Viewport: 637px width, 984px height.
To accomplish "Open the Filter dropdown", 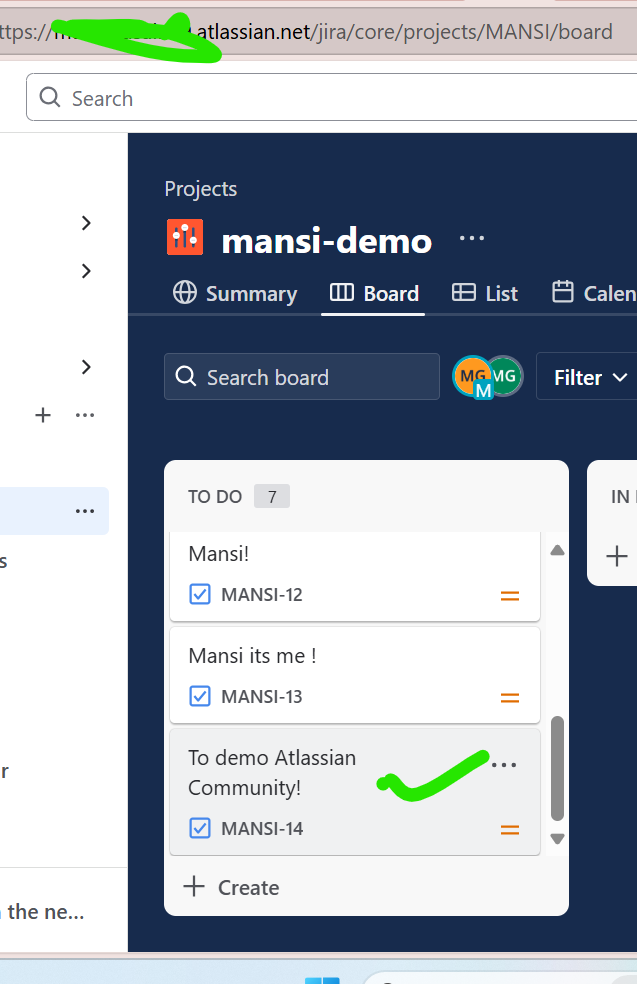I will point(589,377).
